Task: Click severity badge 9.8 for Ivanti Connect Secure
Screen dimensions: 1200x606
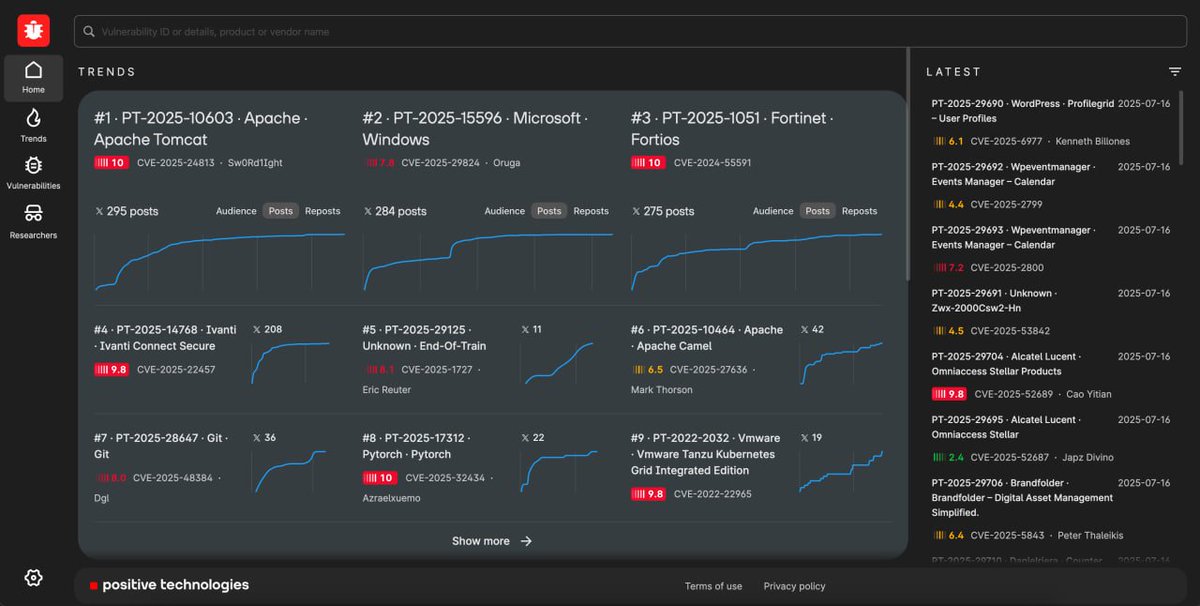Action: [x=111, y=369]
